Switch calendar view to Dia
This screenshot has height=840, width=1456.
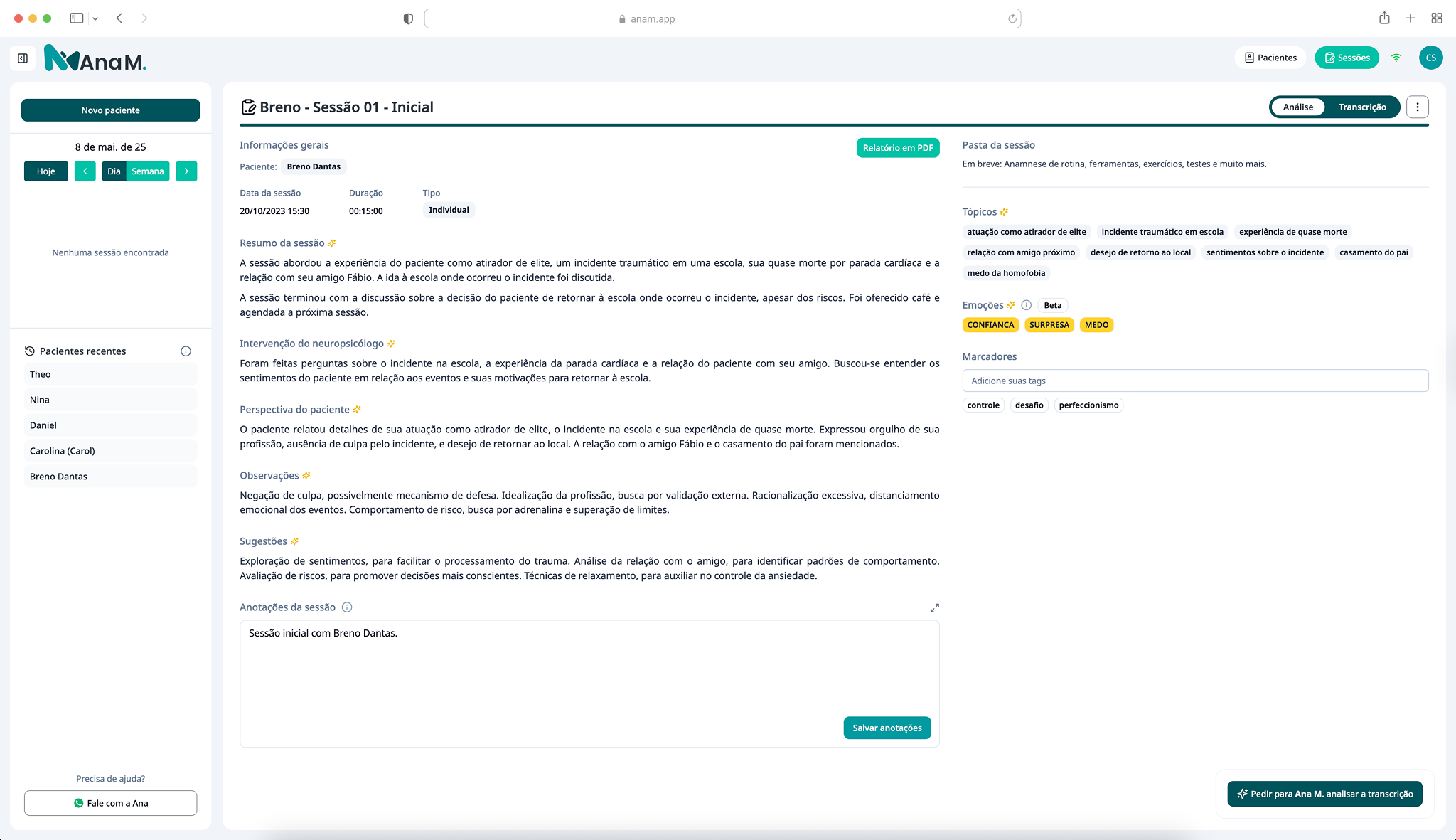point(114,171)
